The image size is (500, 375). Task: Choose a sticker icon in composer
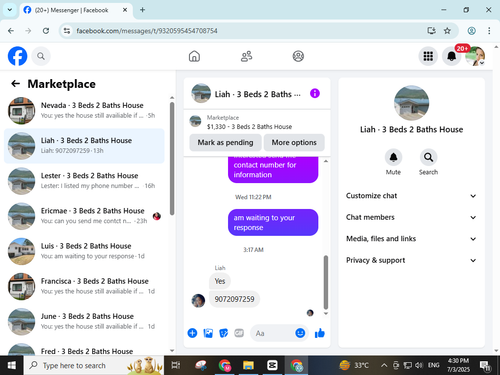pos(223,333)
